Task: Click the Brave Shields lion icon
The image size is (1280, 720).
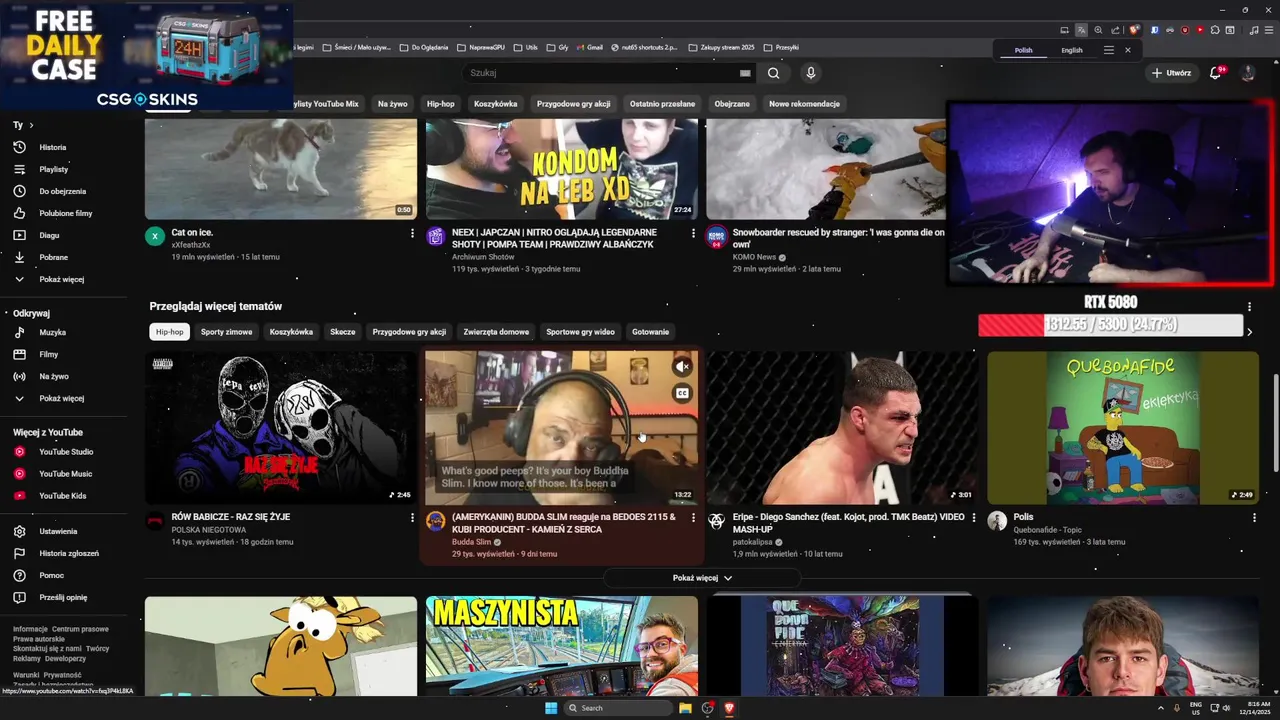Action: tap(1134, 30)
